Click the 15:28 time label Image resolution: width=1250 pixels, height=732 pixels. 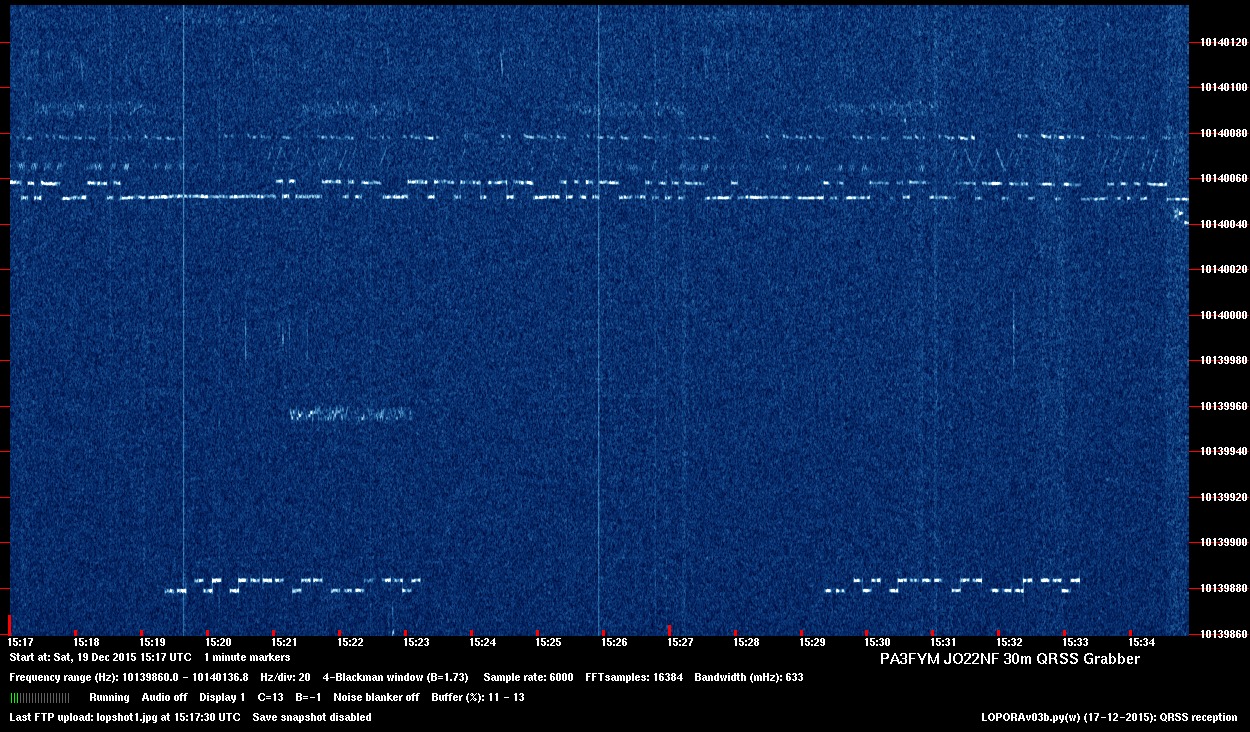point(746,642)
